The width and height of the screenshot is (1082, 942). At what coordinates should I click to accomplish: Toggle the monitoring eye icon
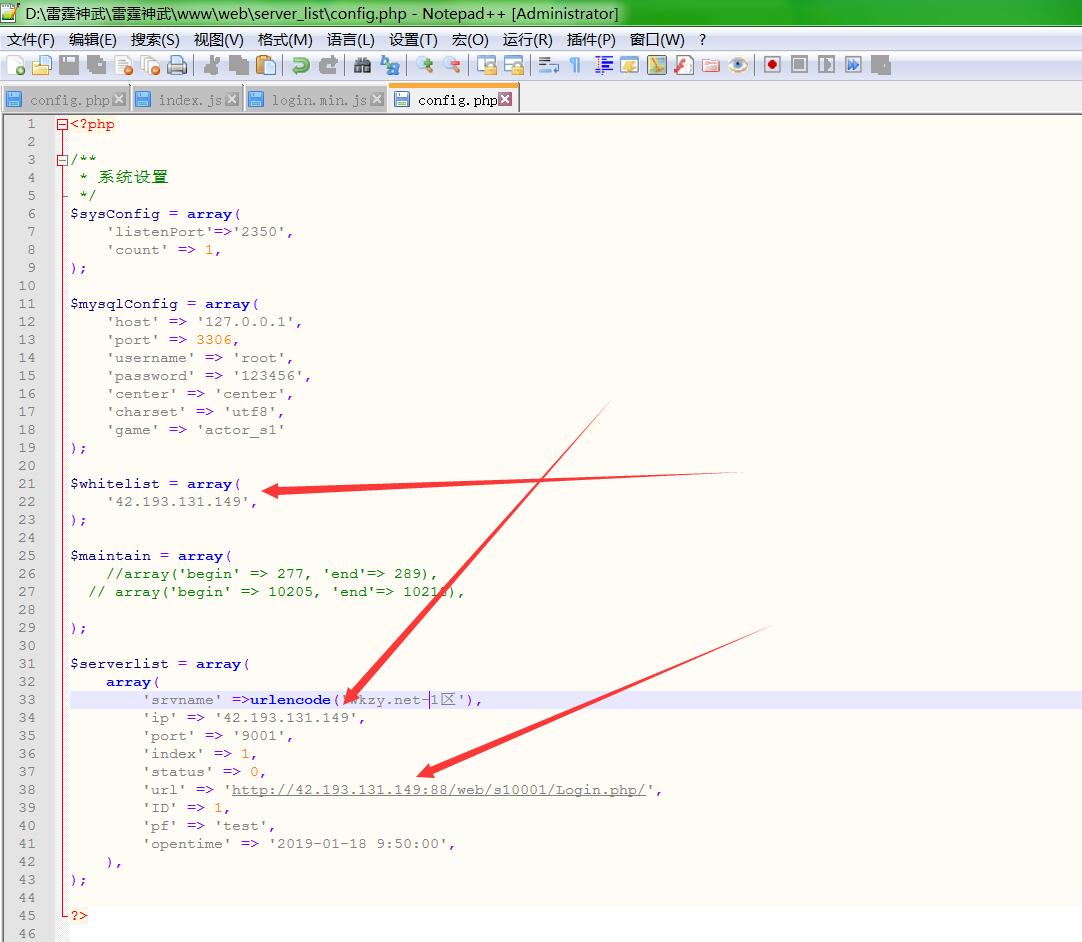tap(738, 66)
